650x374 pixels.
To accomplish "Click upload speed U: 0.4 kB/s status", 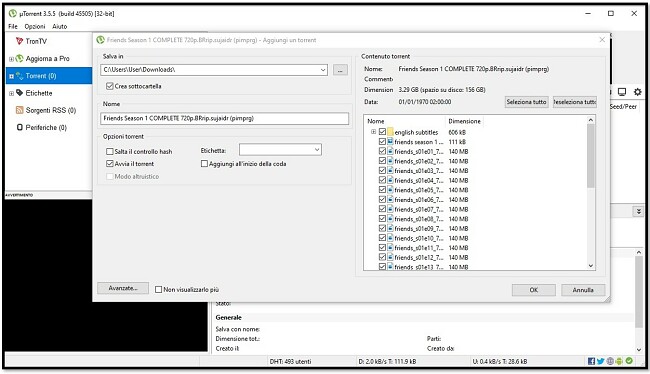I will (500, 361).
